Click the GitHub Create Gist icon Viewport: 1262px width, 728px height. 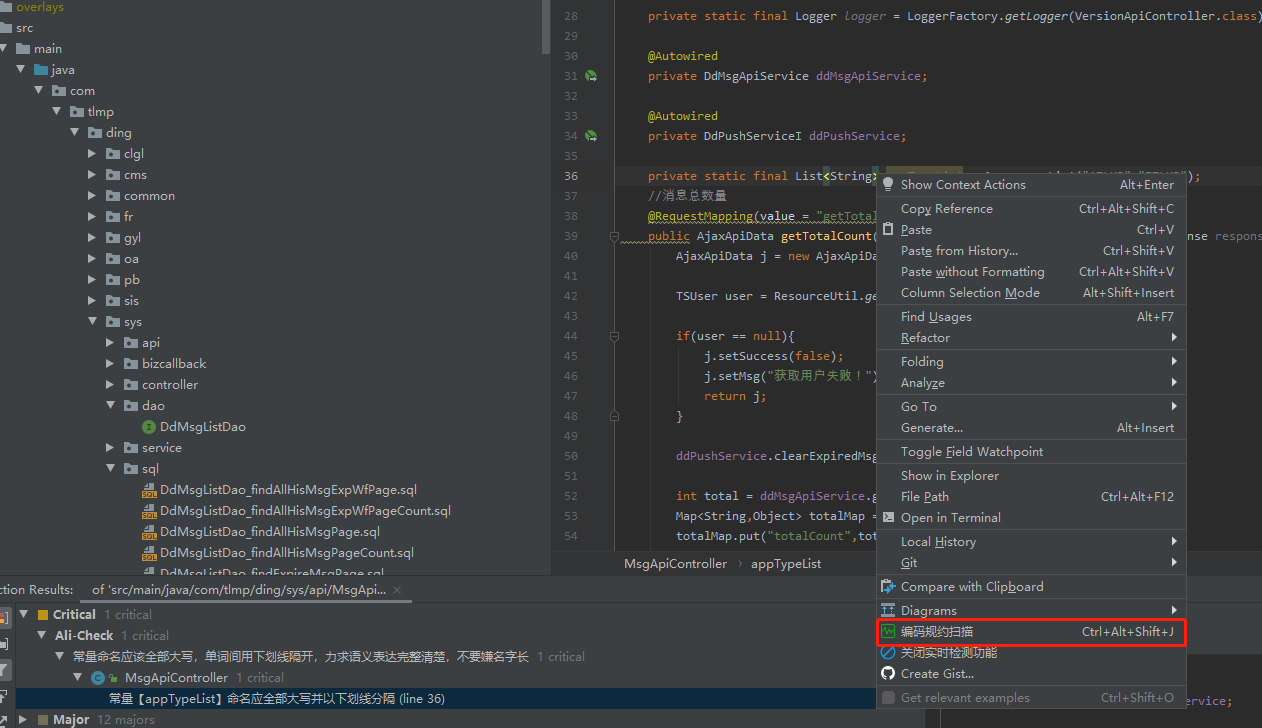(887, 673)
